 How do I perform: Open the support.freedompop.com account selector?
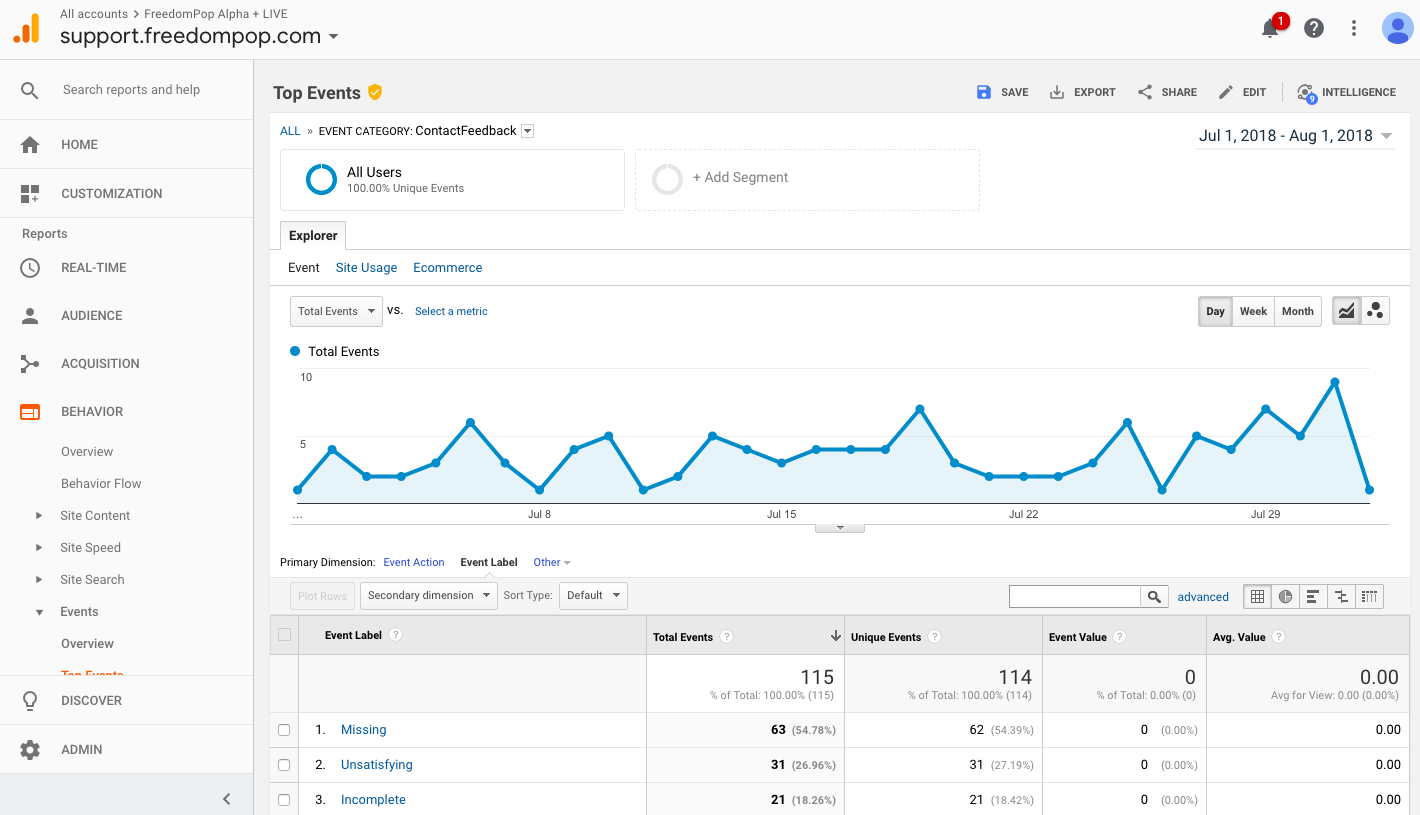(199, 36)
